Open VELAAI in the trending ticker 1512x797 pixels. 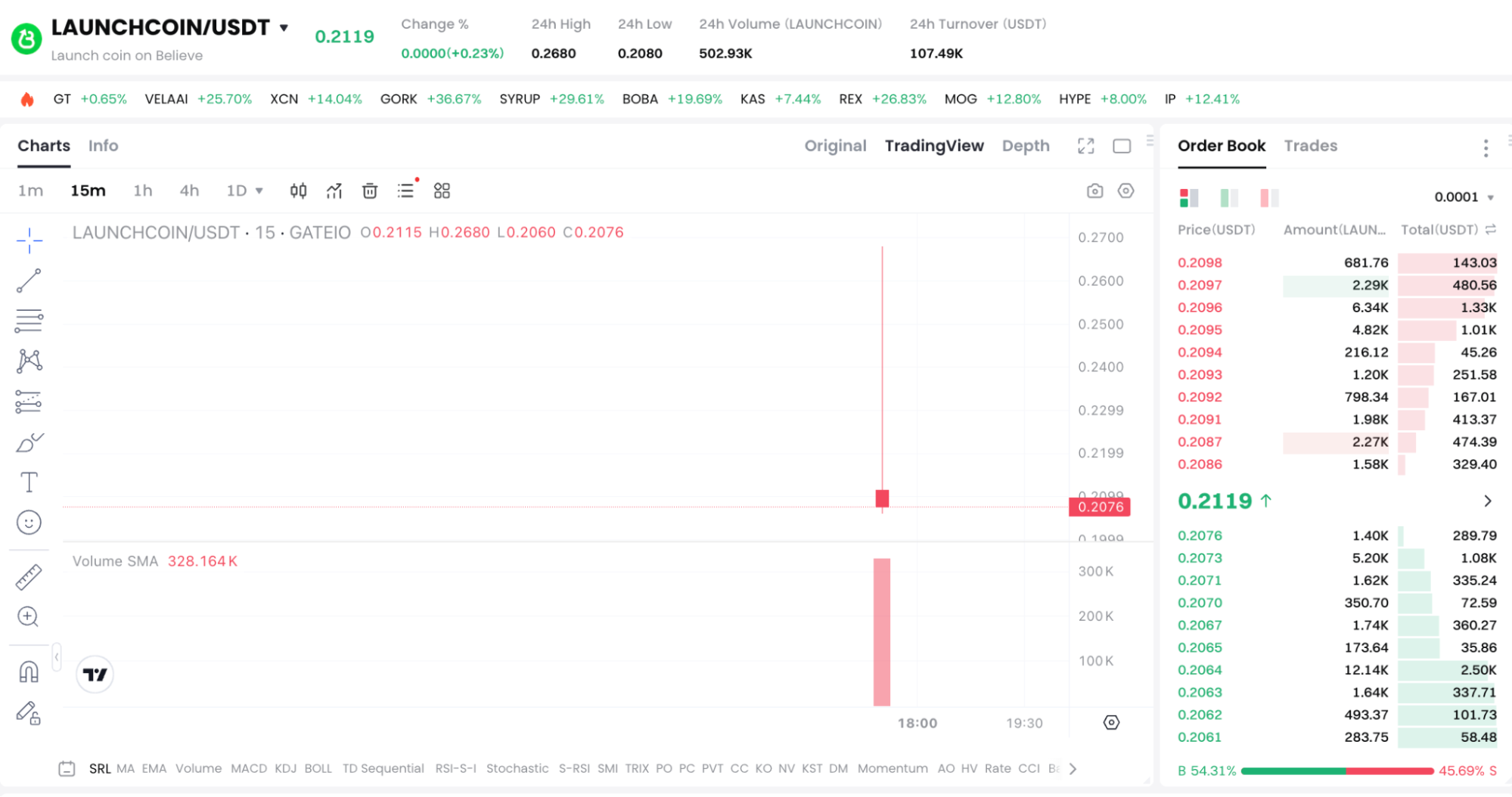(198, 100)
